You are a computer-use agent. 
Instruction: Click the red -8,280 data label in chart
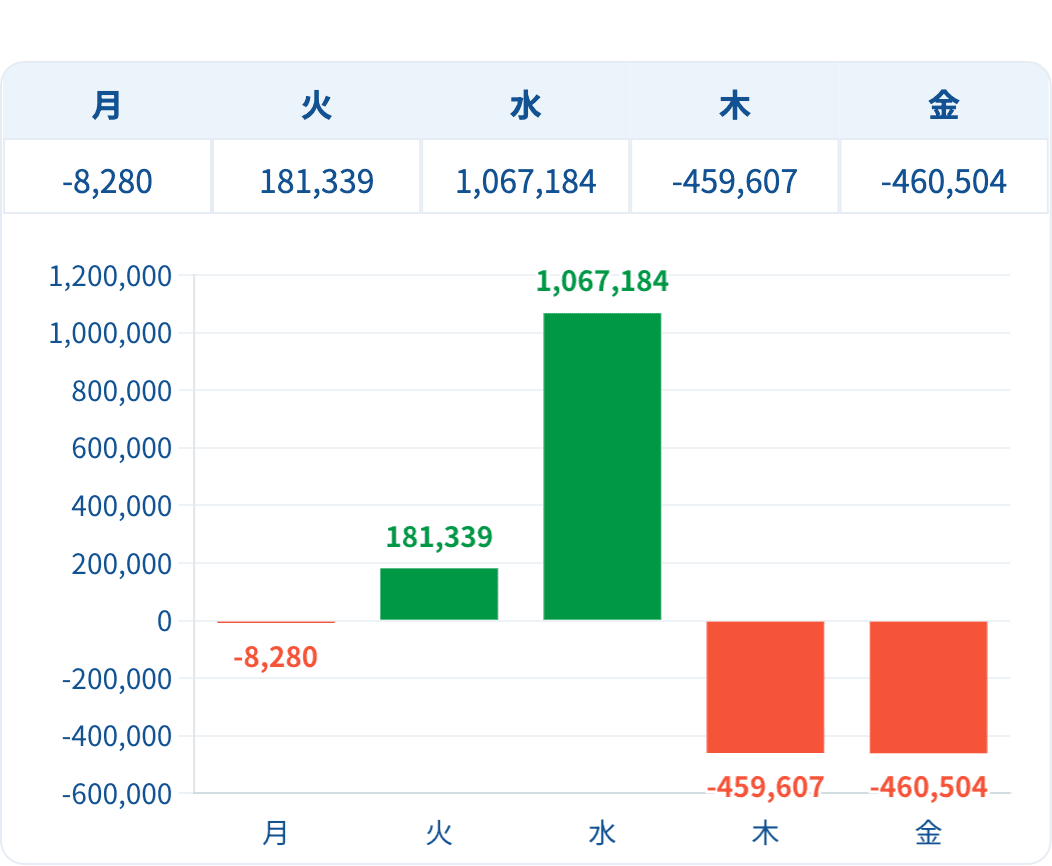point(275,657)
